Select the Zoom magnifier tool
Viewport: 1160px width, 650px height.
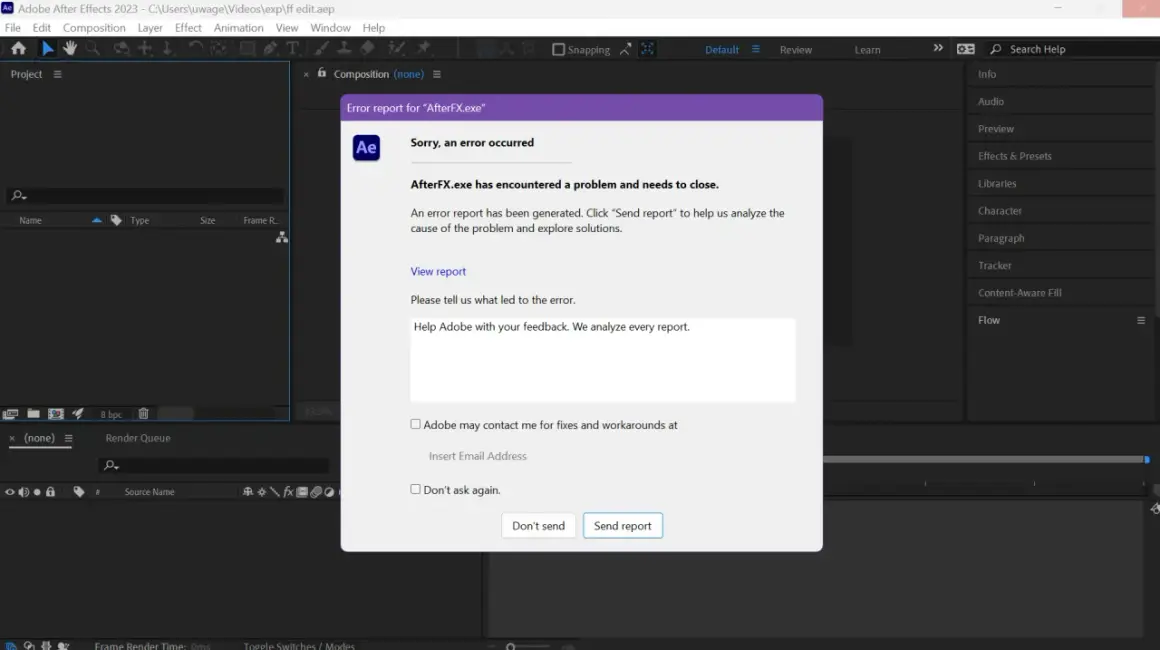pos(92,49)
